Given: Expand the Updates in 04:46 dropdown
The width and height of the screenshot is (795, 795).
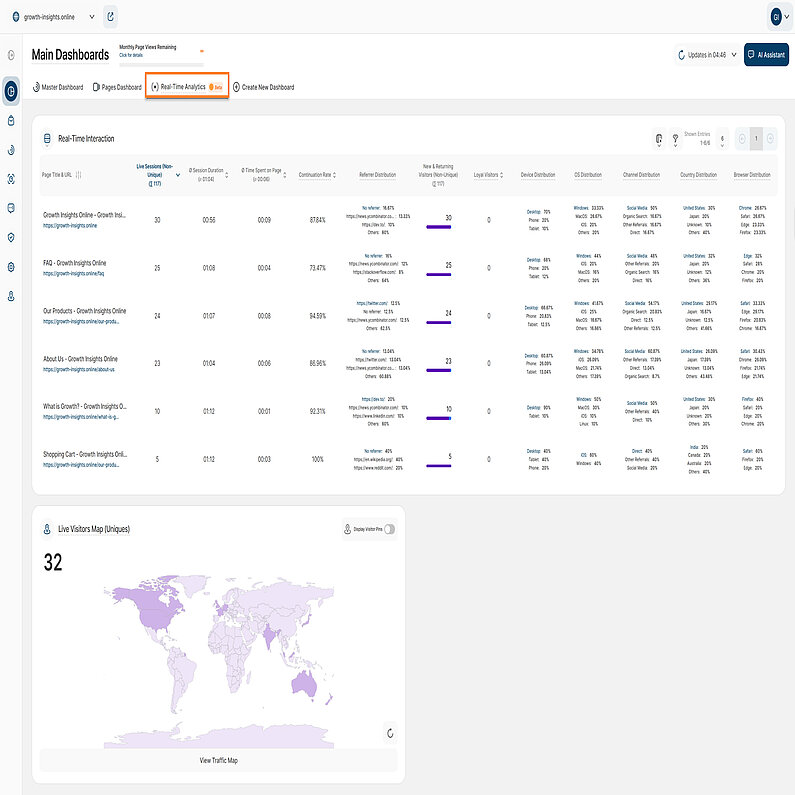Looking at the screenshot, I should pyautogui.click(x=733, y=55).
